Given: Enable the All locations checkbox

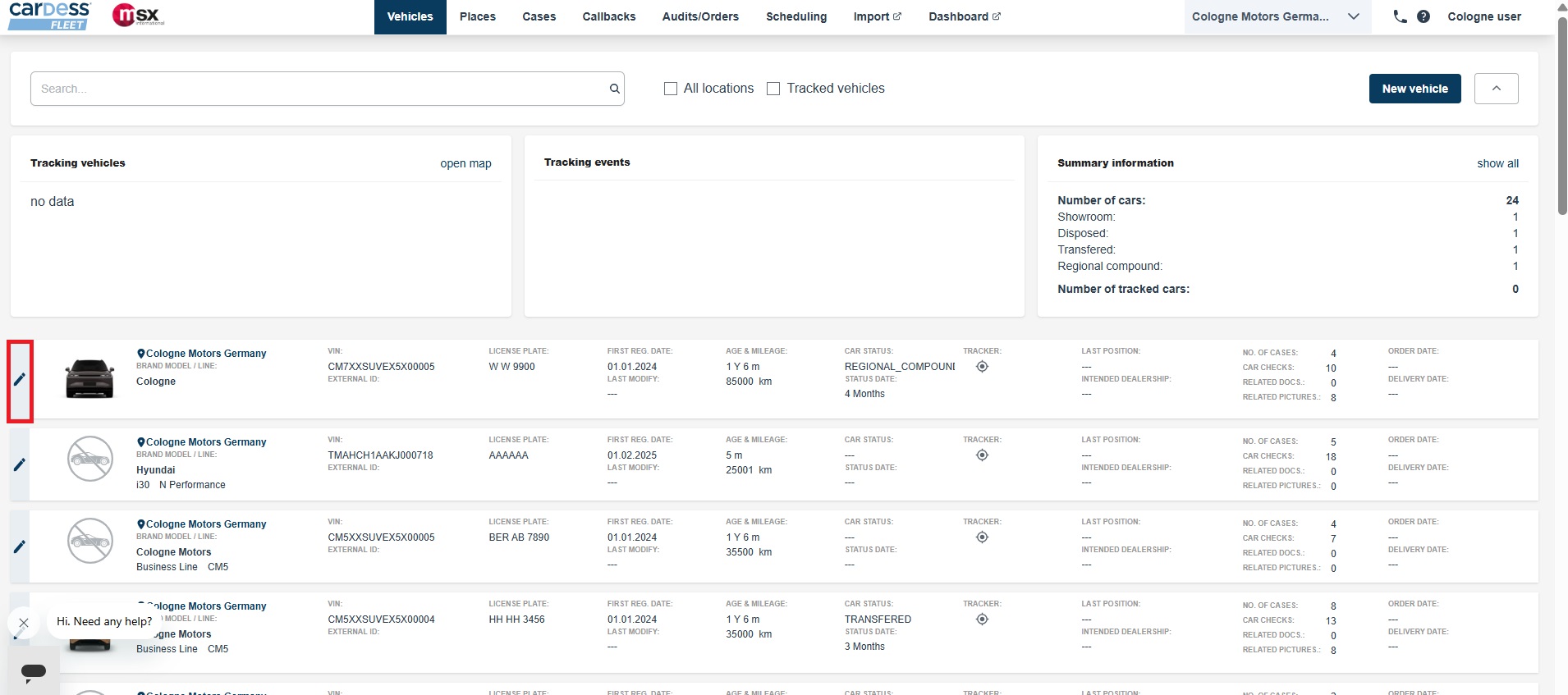Looking at the screenshot, I should (671, 89).
